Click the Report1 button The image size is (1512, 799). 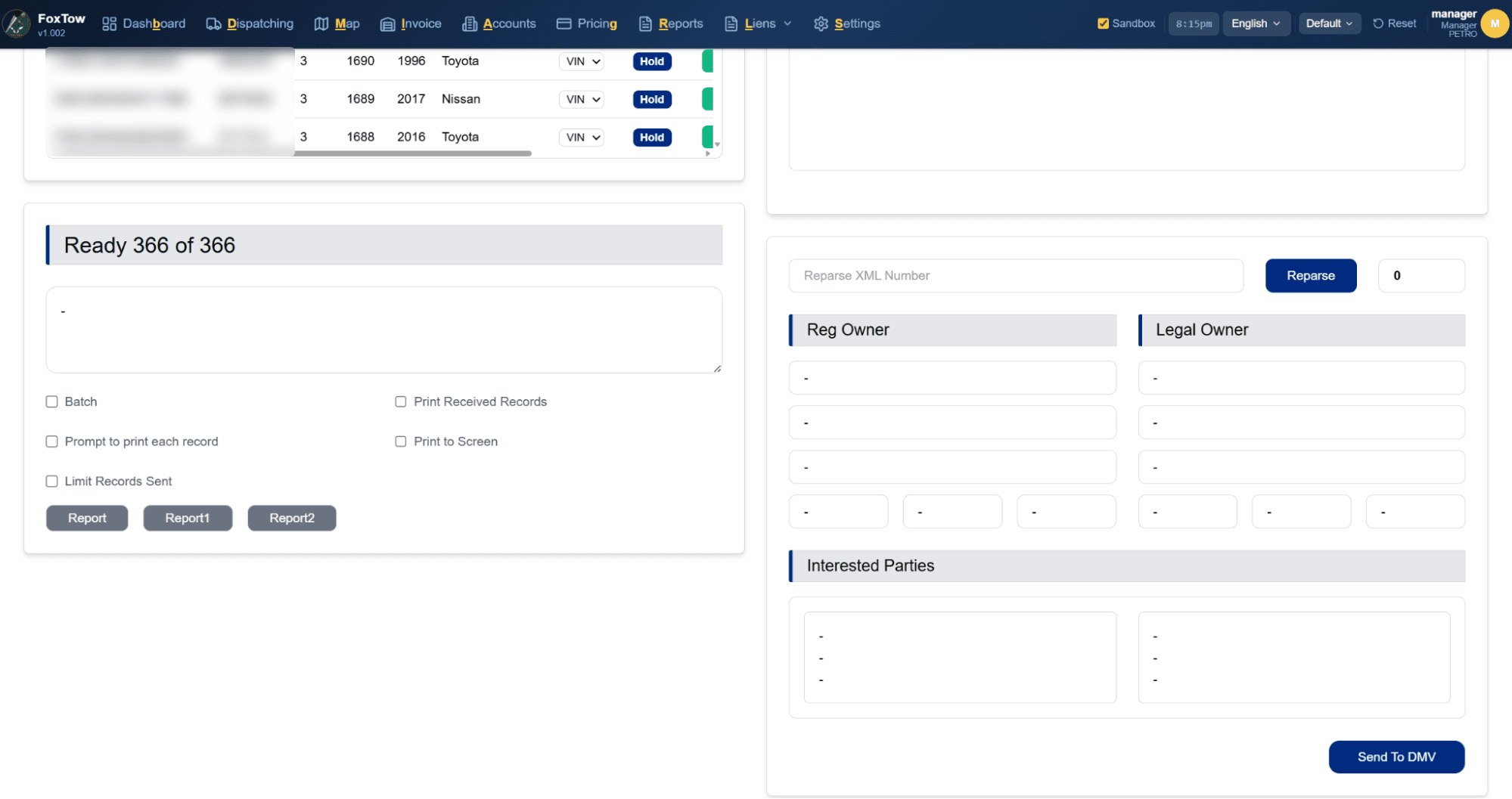(188, 518)
